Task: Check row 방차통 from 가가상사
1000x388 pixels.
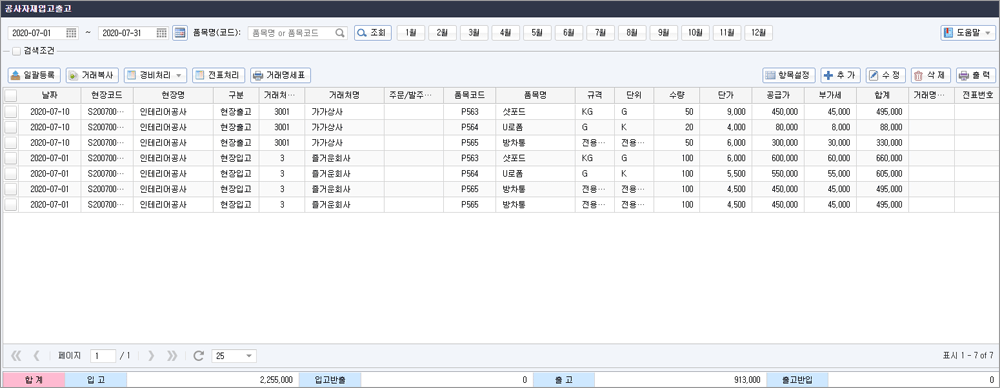Action: [x=11, y=143]
